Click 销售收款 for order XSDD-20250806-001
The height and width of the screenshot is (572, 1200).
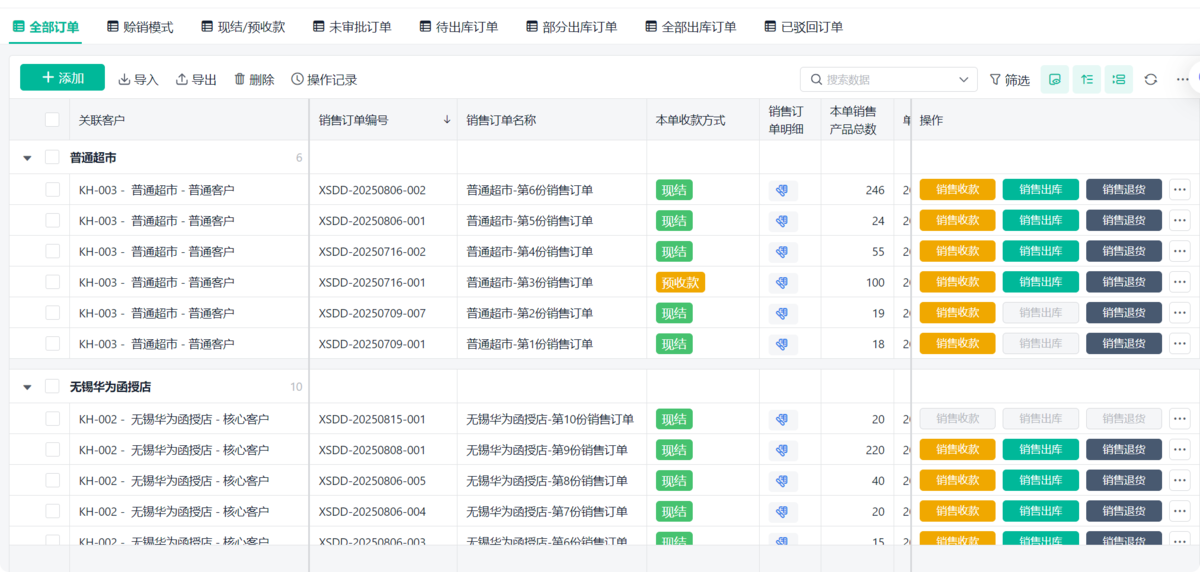pyautogui.click(x=957, y=221)
